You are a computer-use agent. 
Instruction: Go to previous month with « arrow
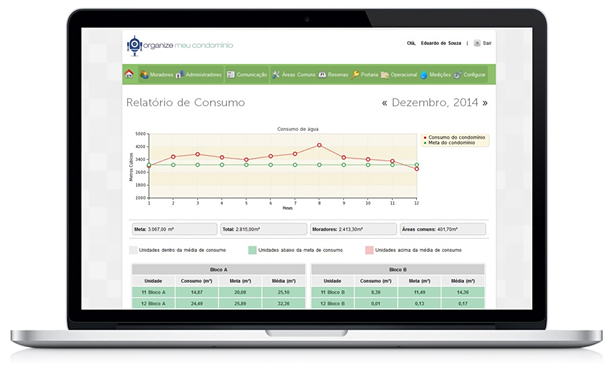(384, 103)
